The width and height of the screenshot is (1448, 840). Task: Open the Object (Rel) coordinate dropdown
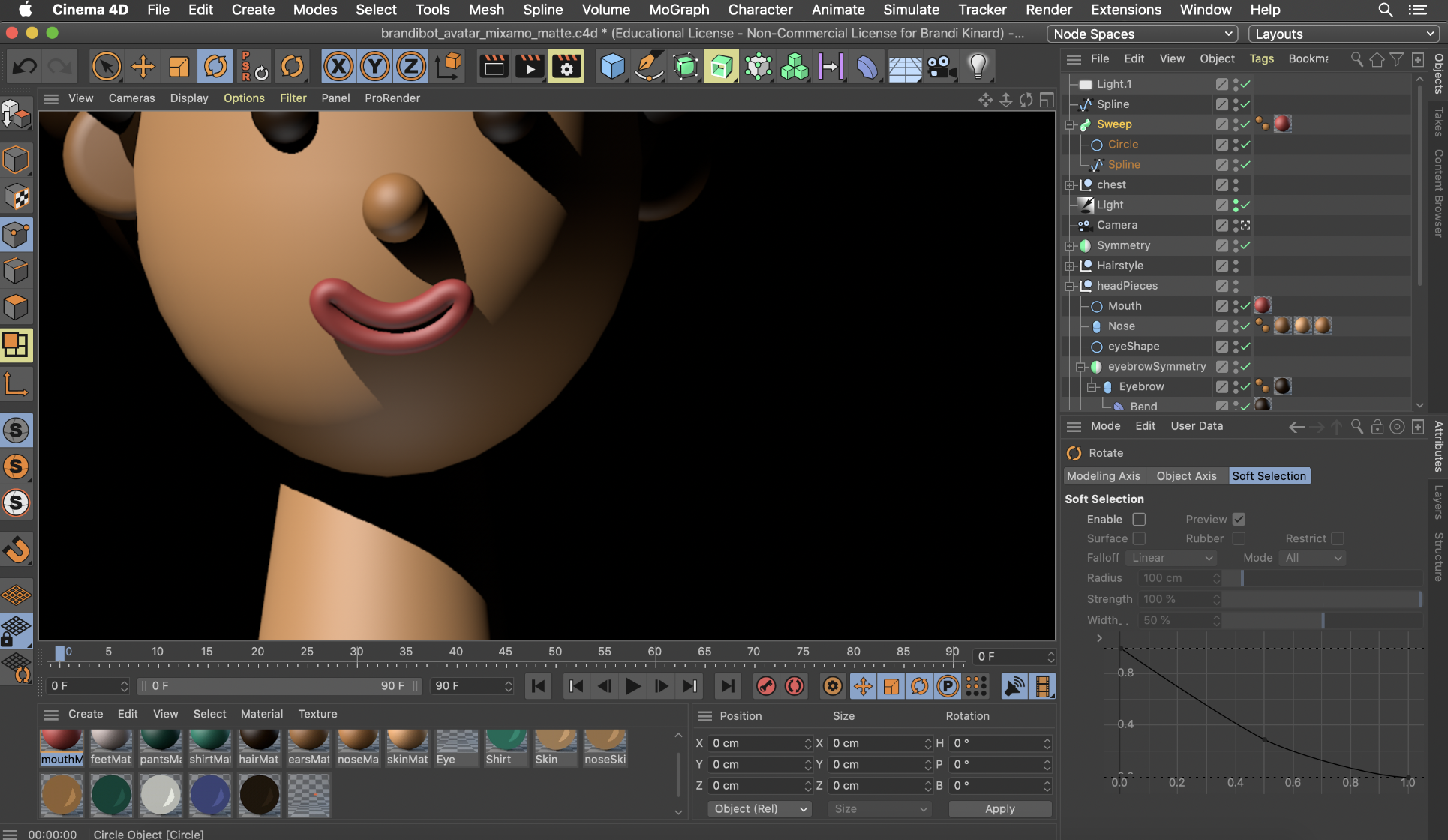(759, 808)
